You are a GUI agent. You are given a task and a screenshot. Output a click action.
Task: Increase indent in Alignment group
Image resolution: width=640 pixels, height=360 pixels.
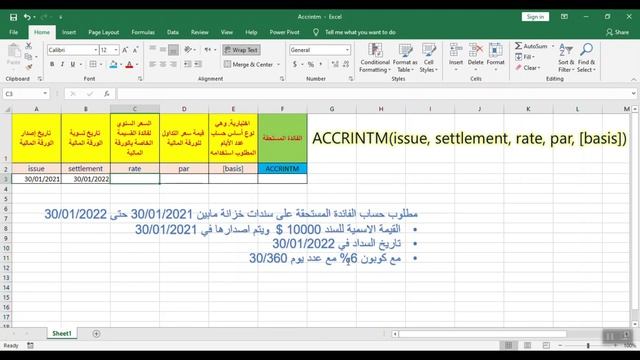pyautogui.click(x=198, y=64)
